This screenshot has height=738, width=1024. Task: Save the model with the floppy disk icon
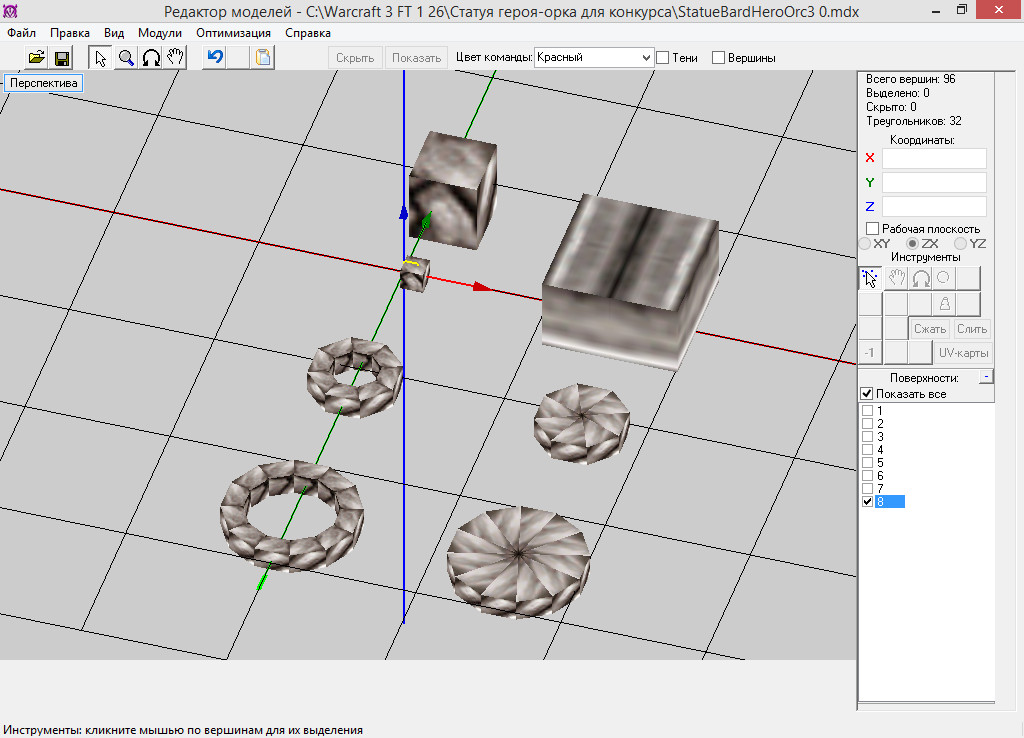point(62,57)
